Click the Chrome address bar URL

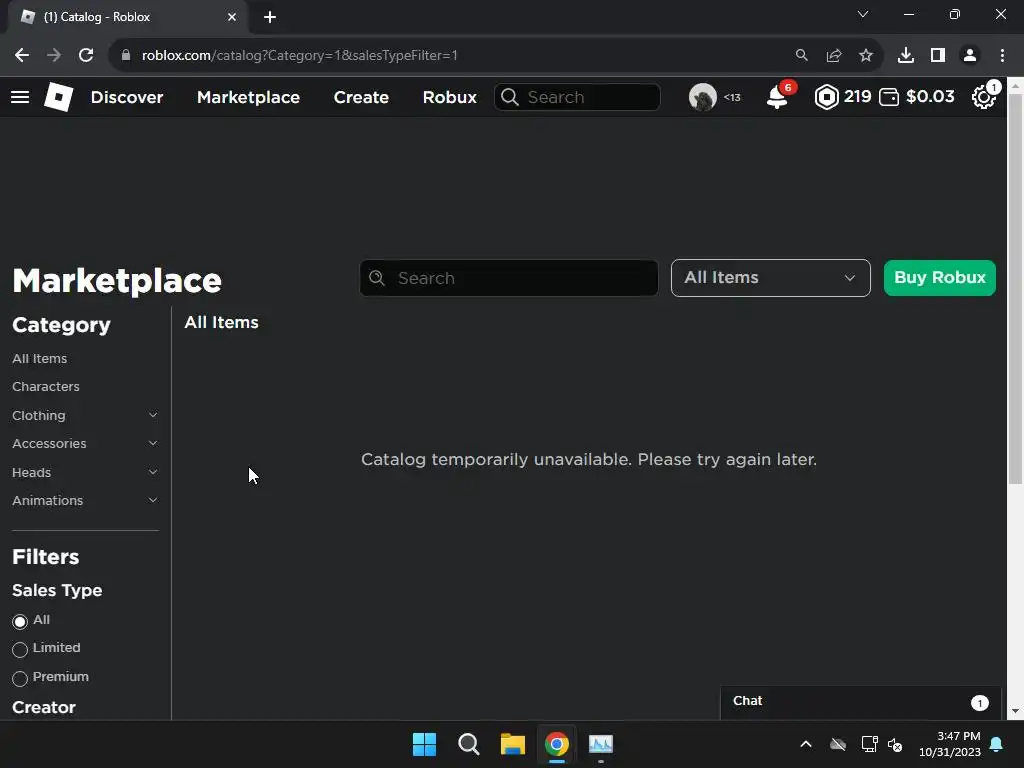point(300,56)
